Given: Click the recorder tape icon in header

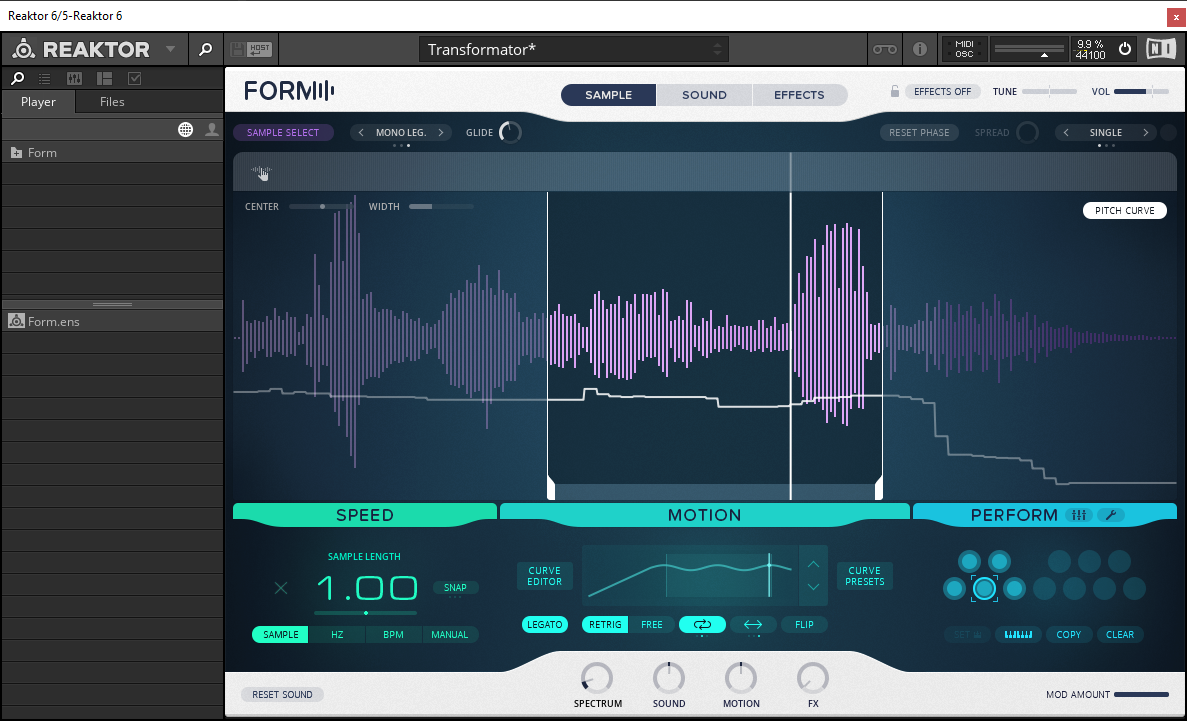Looking at the screenshot, I should 884,49.
